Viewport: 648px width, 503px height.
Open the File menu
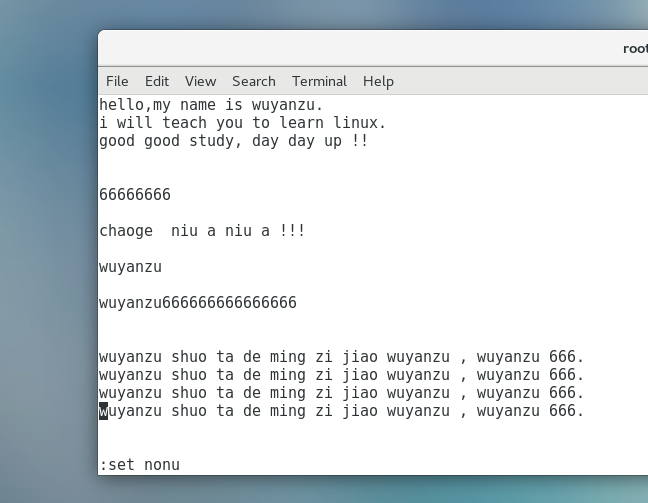pos(117,81)
